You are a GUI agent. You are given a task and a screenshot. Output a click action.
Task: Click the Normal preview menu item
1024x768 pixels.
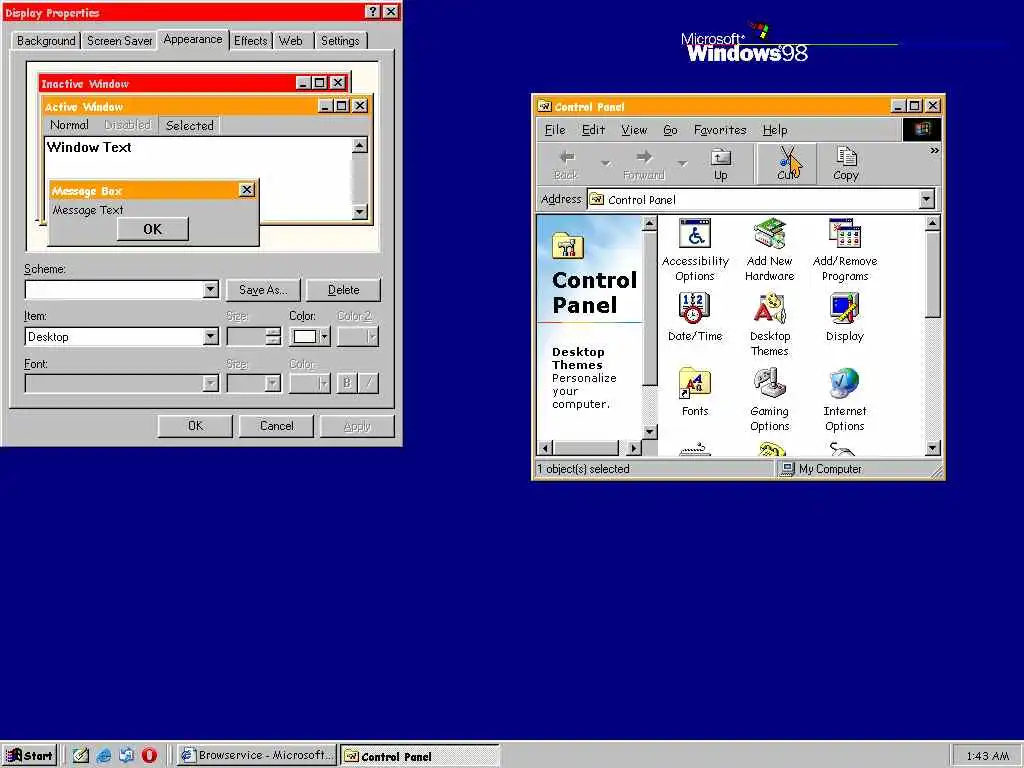point(69,125)
